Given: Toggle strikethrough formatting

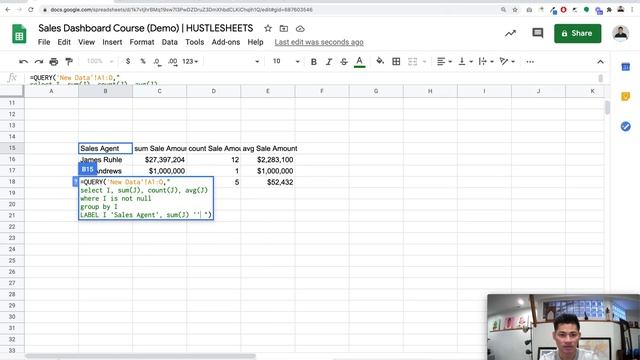Looking at the screenshot, I should pyautogui.click(x=344, y=62).
